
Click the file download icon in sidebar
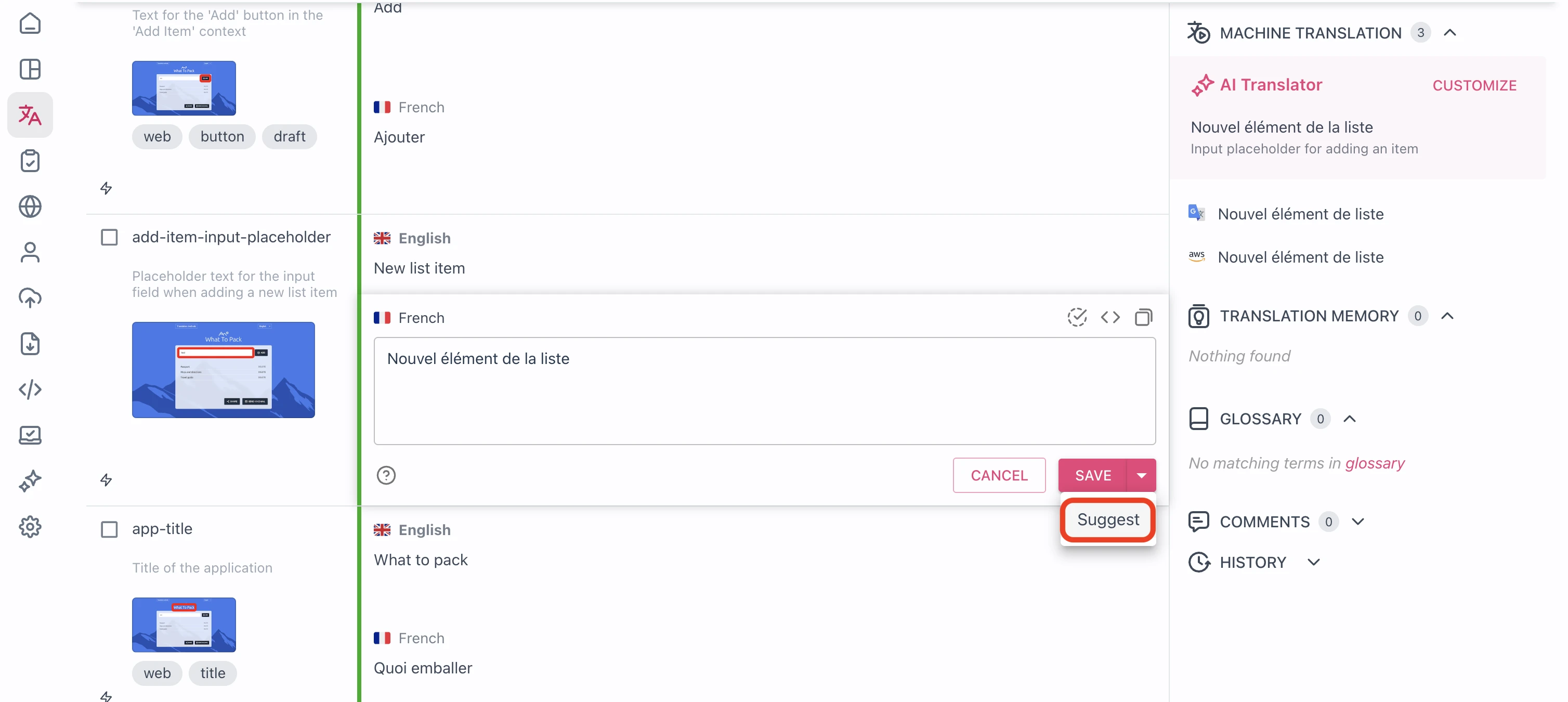30,344
